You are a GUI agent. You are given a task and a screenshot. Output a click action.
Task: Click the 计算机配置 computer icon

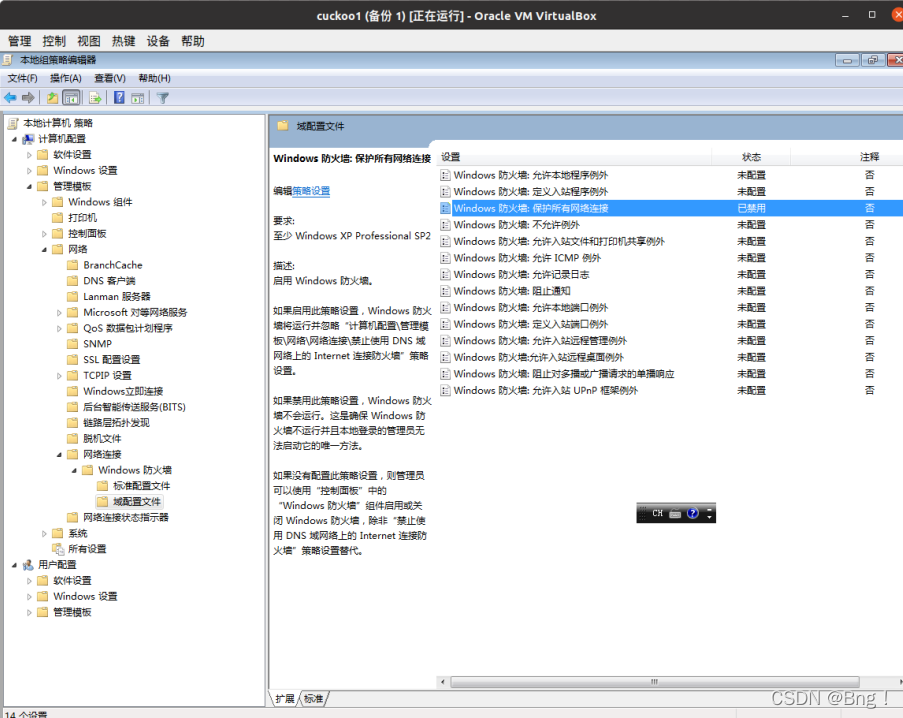tap(28, 139)
